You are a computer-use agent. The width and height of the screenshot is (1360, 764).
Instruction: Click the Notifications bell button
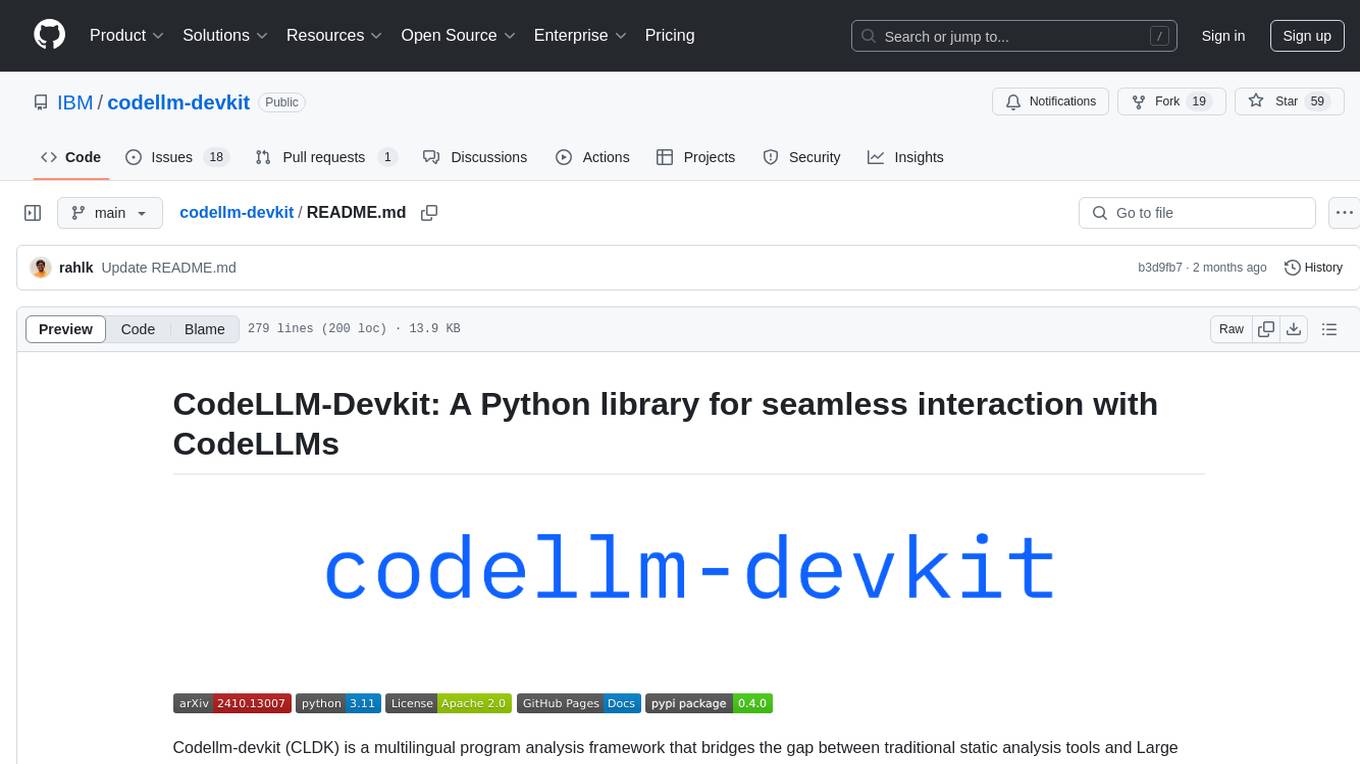tap(1051, 101)
